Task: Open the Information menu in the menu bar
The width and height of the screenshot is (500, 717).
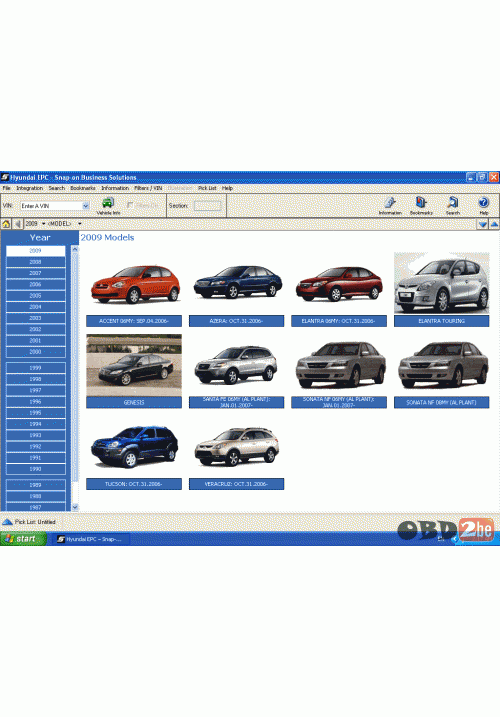Action: [x=115, y=188]
